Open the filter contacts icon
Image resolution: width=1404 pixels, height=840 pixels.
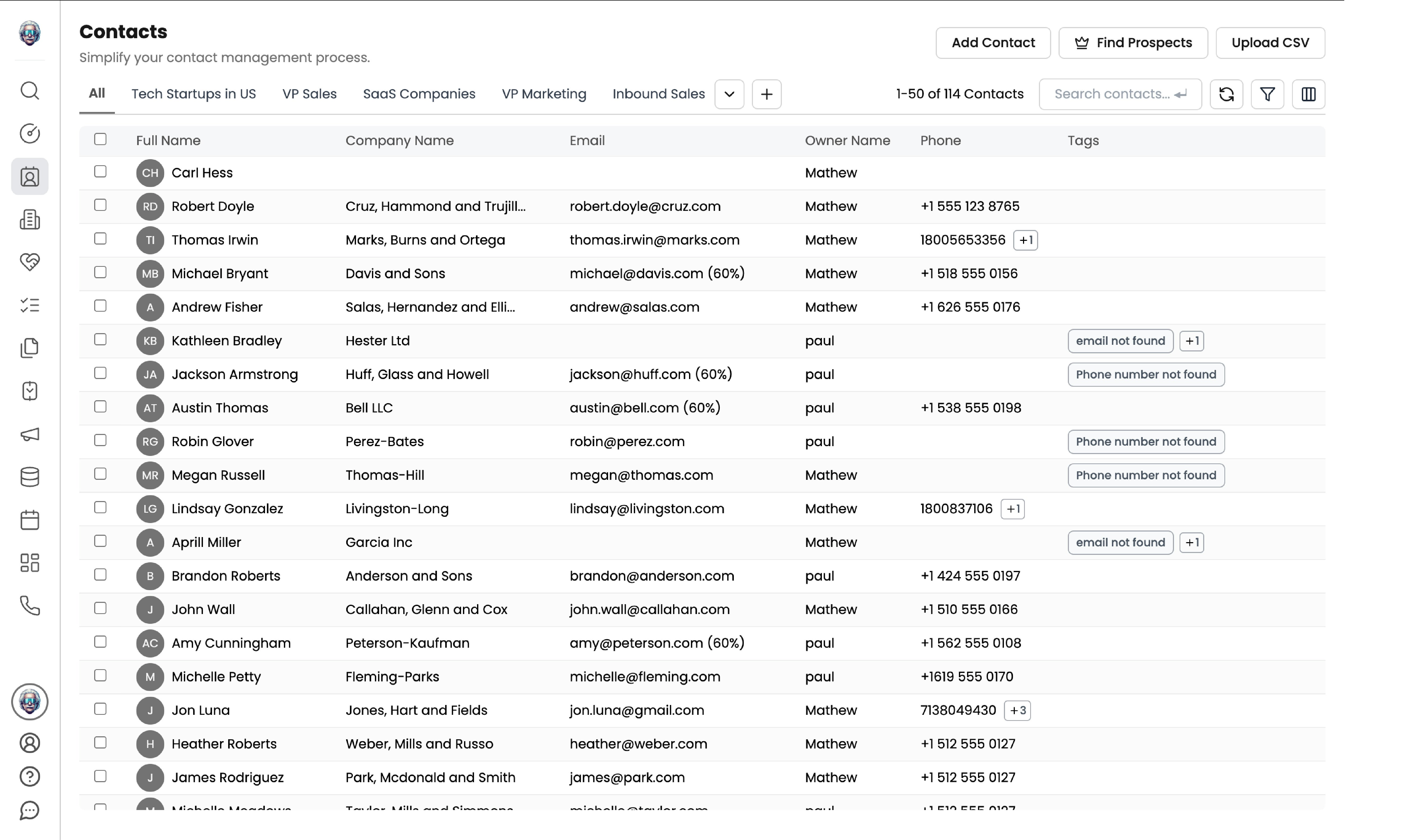[x=1267, y=94]
